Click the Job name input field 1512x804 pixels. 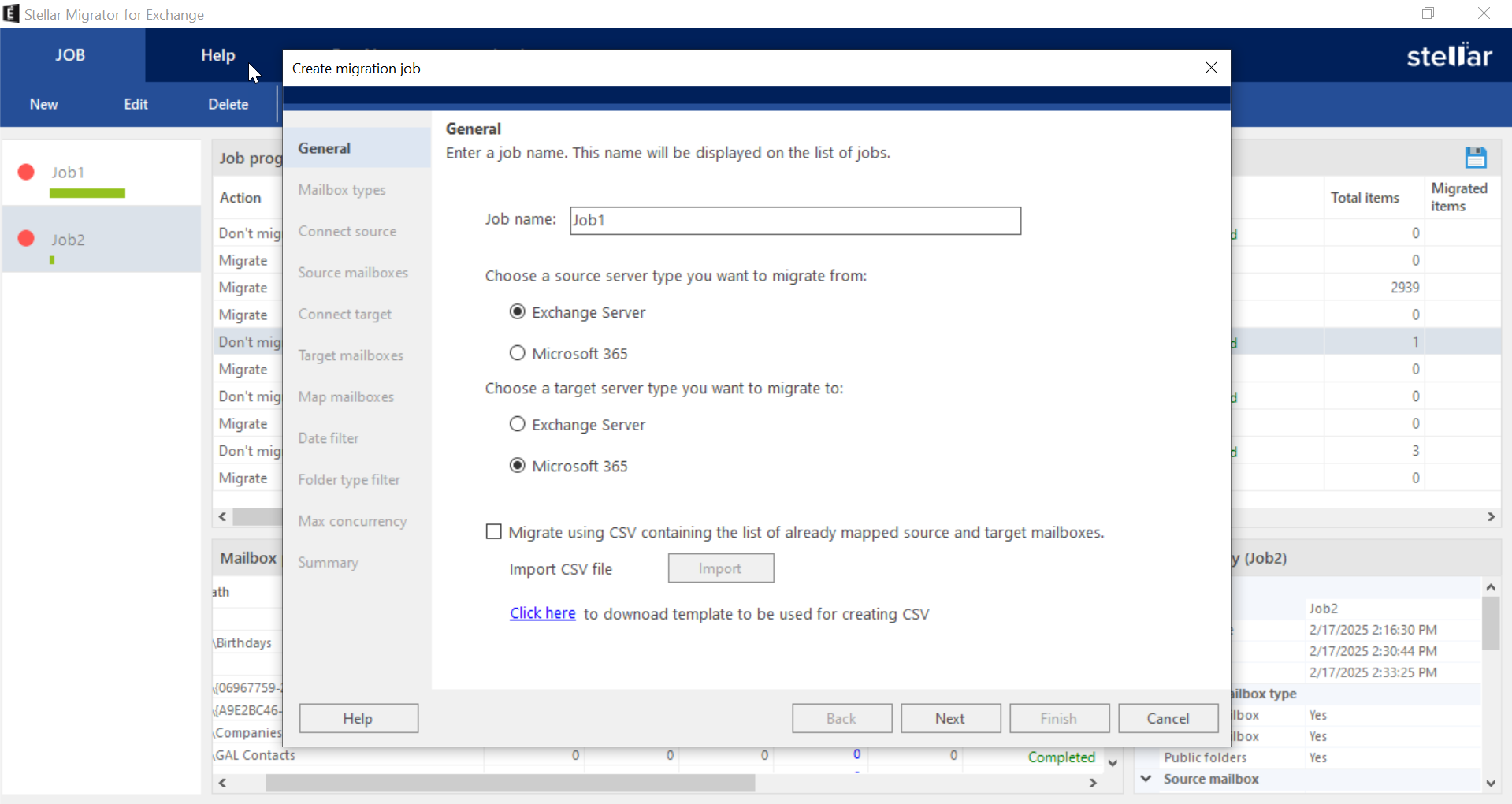point(795,221)
